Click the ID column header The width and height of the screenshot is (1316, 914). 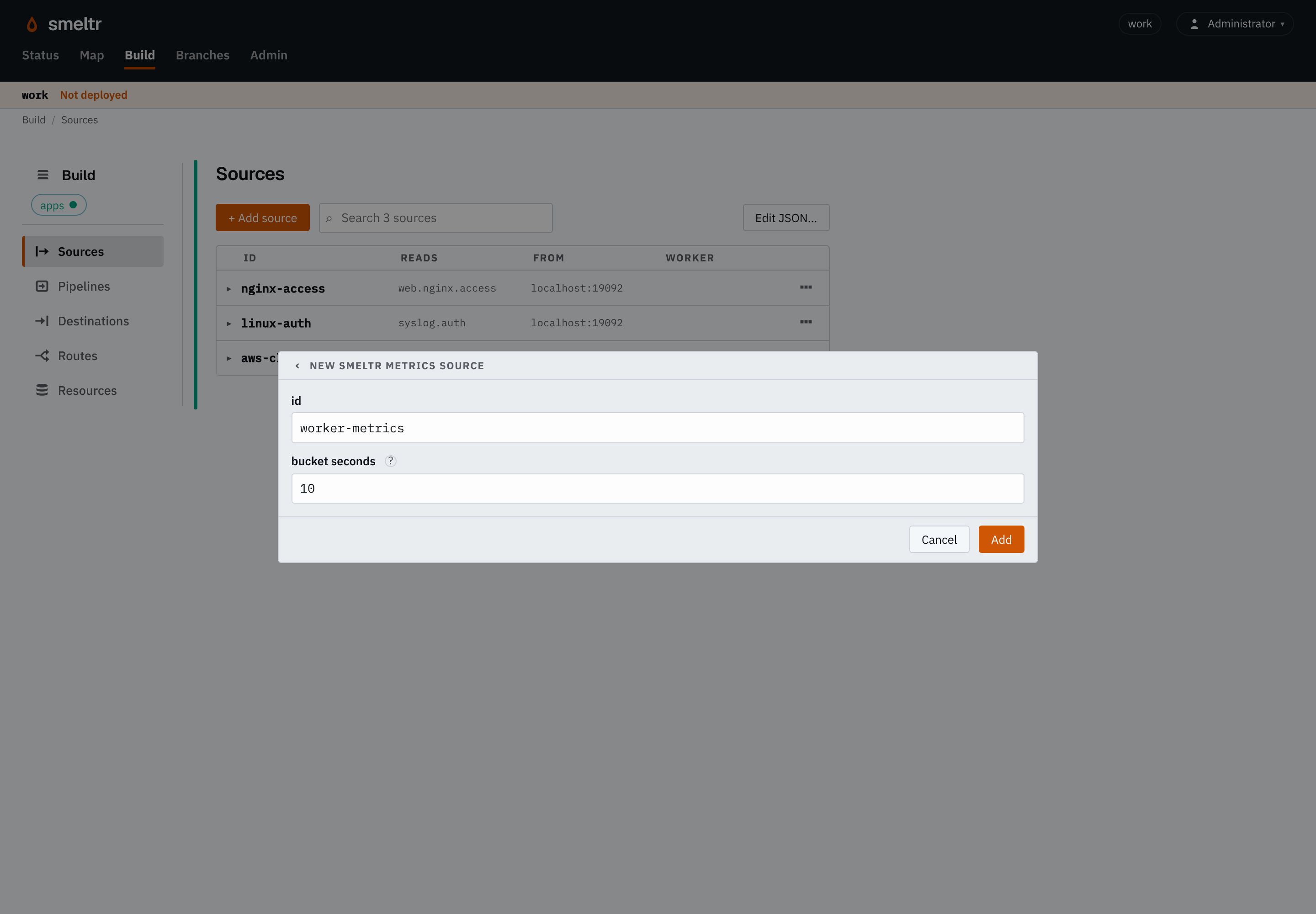point(249,258)
